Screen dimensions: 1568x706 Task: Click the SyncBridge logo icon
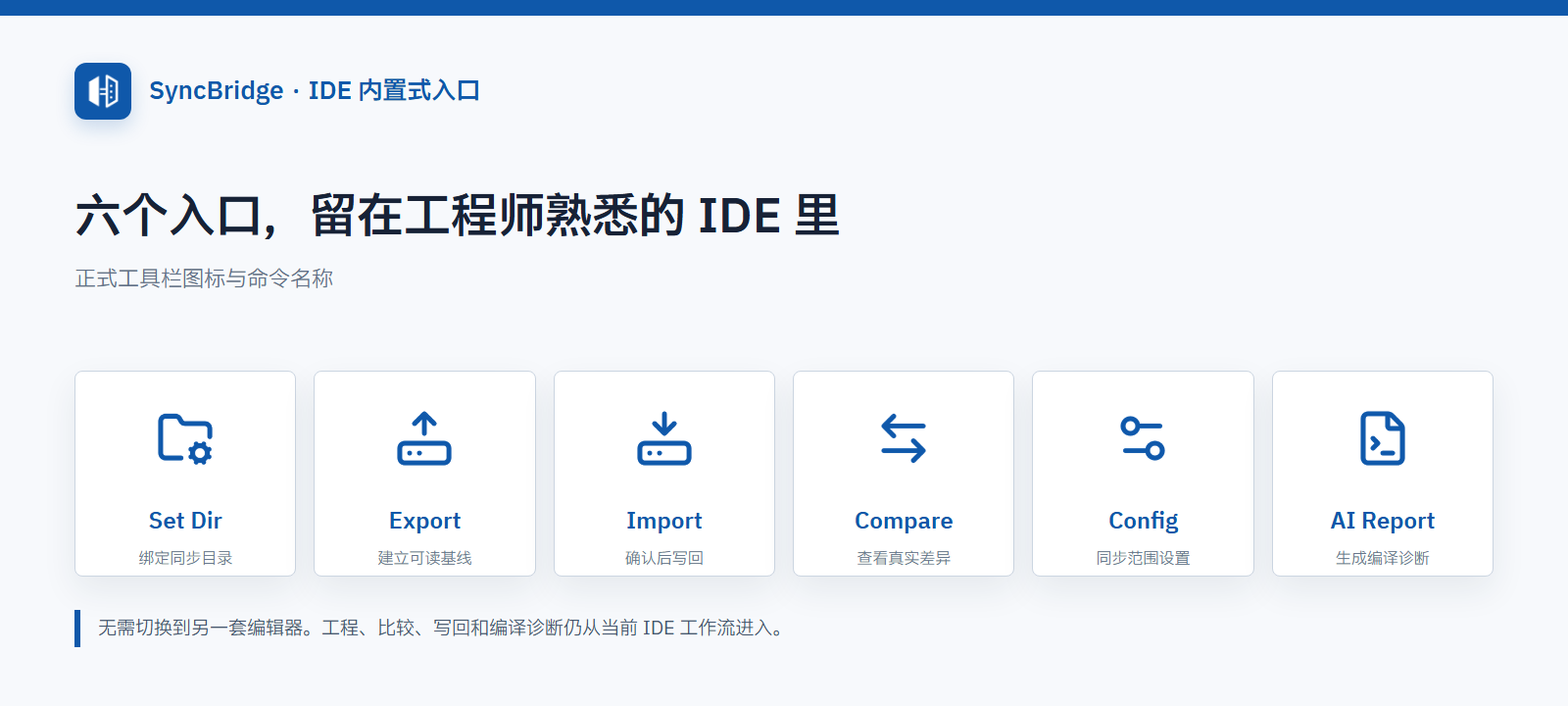click(x=103, y=91)
